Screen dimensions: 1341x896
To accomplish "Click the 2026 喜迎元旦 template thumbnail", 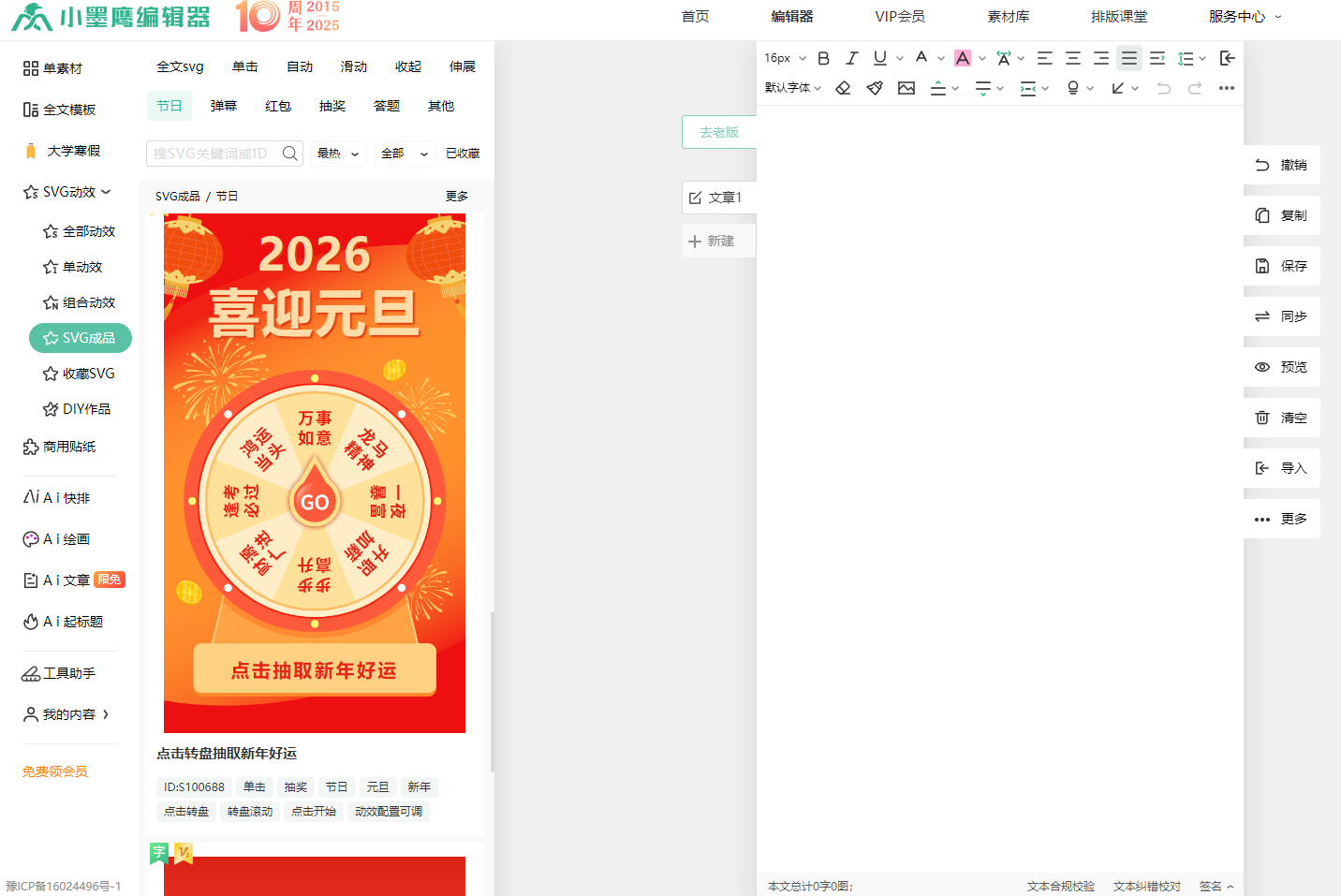I will pyautogui.click(x=315, y=473).
